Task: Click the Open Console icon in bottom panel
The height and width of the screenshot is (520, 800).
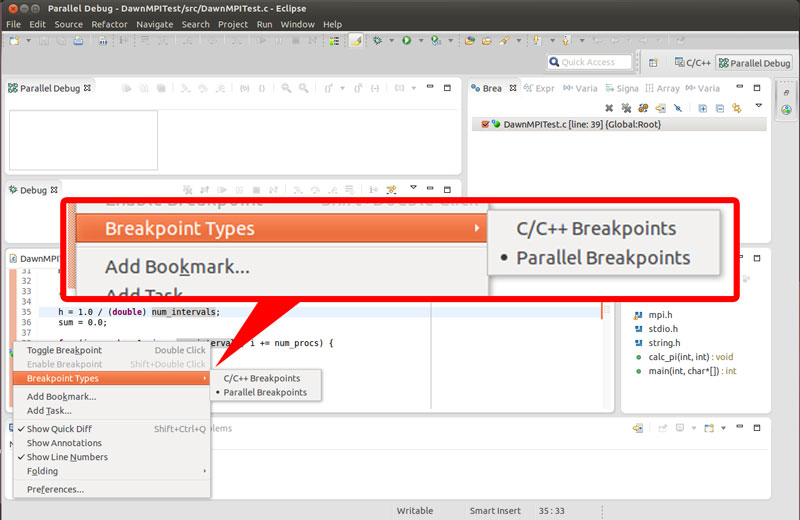Action: [709, 428]
